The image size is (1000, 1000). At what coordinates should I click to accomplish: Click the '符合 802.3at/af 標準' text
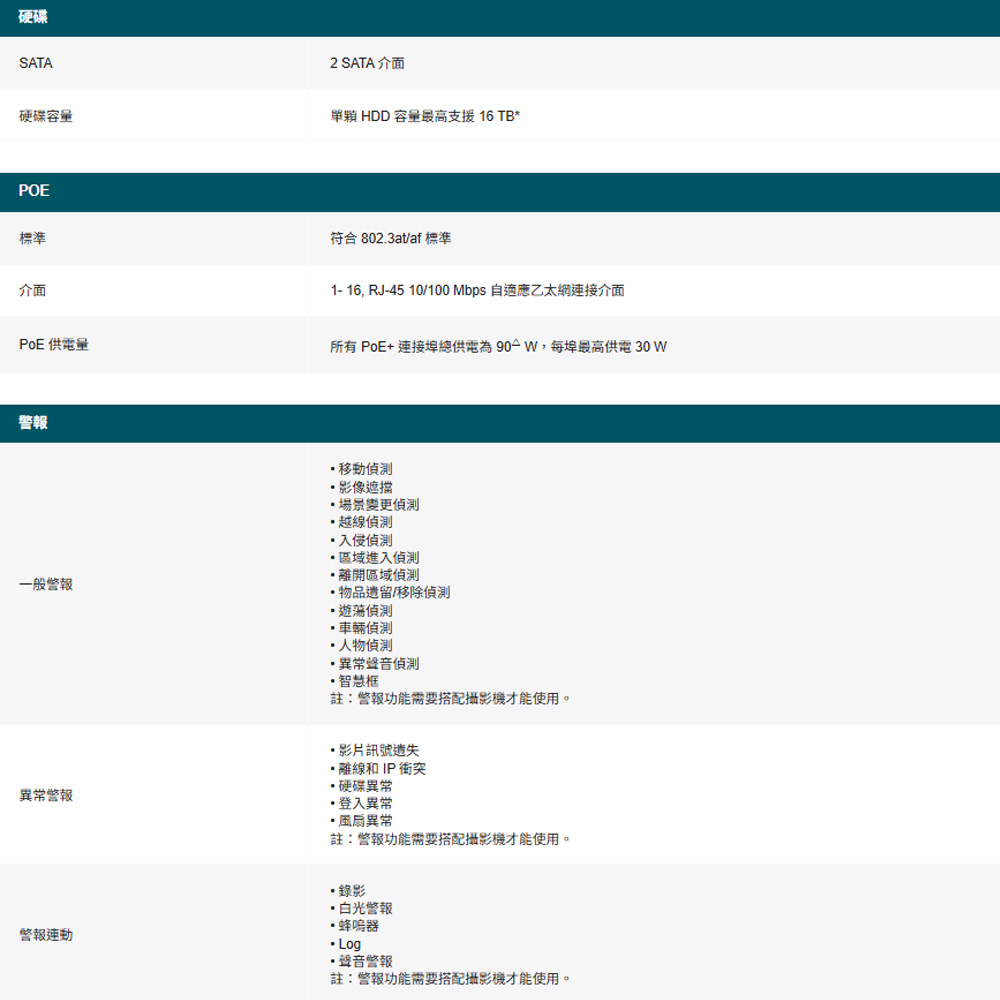coord(390,239)
